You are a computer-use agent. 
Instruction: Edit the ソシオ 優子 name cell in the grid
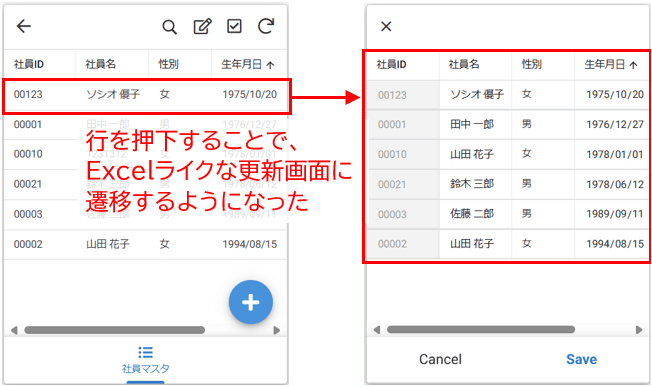pyautogui.click(x=475, y=95)
